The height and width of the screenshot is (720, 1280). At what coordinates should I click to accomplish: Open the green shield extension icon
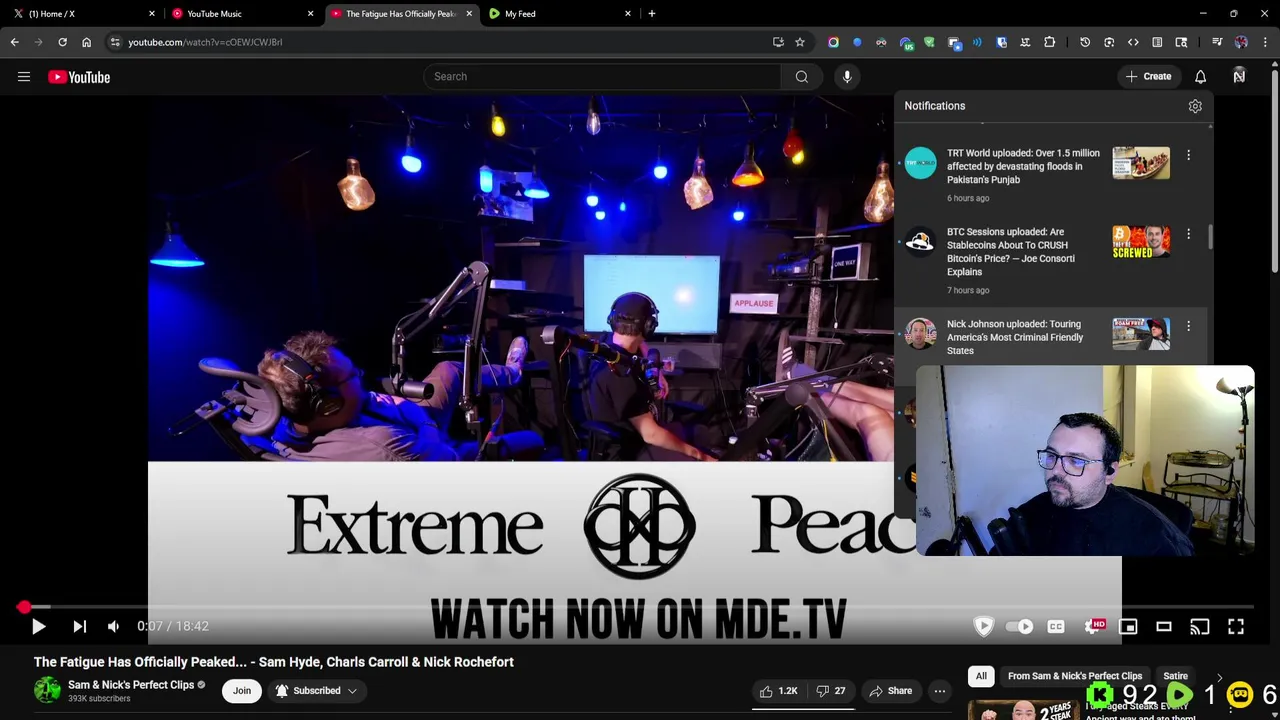click(929, 42)
